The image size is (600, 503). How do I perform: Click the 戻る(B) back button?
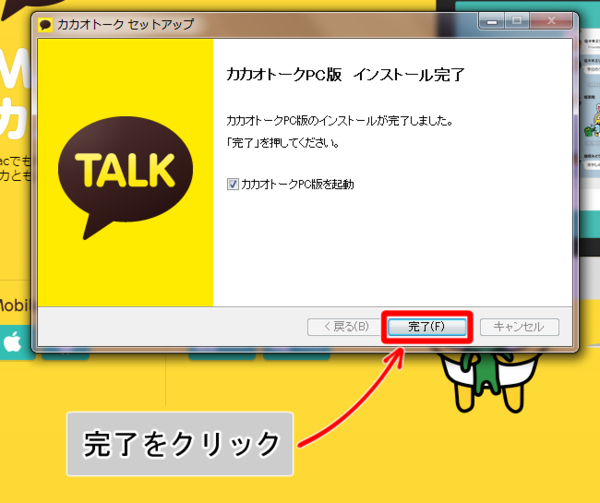point(346,327)
